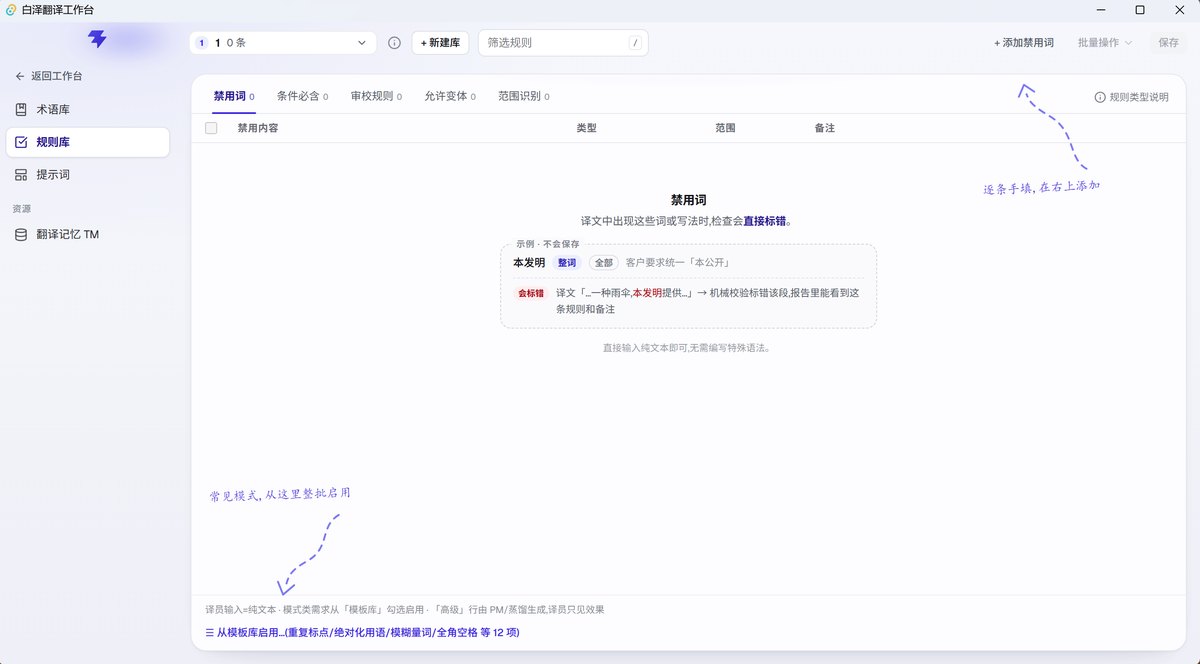Open the 提示词 sidebar item
Image resolution: width=1200 pixels, height=664 pixels.
(x=87, y=174)
